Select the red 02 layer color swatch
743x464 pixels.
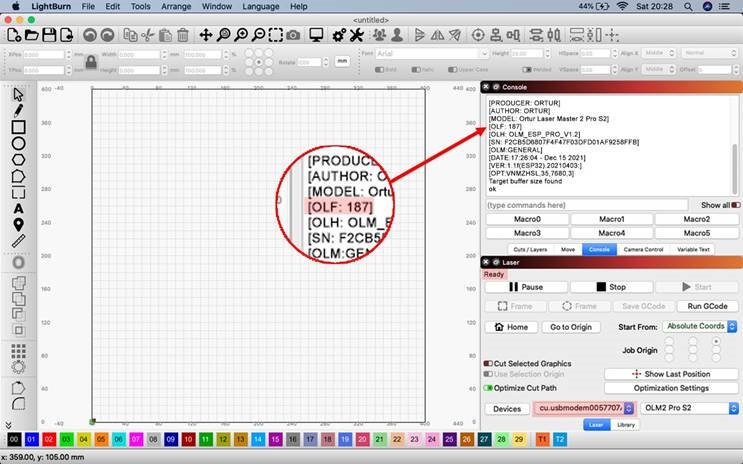pyautogui.click(x=49, y=439)
